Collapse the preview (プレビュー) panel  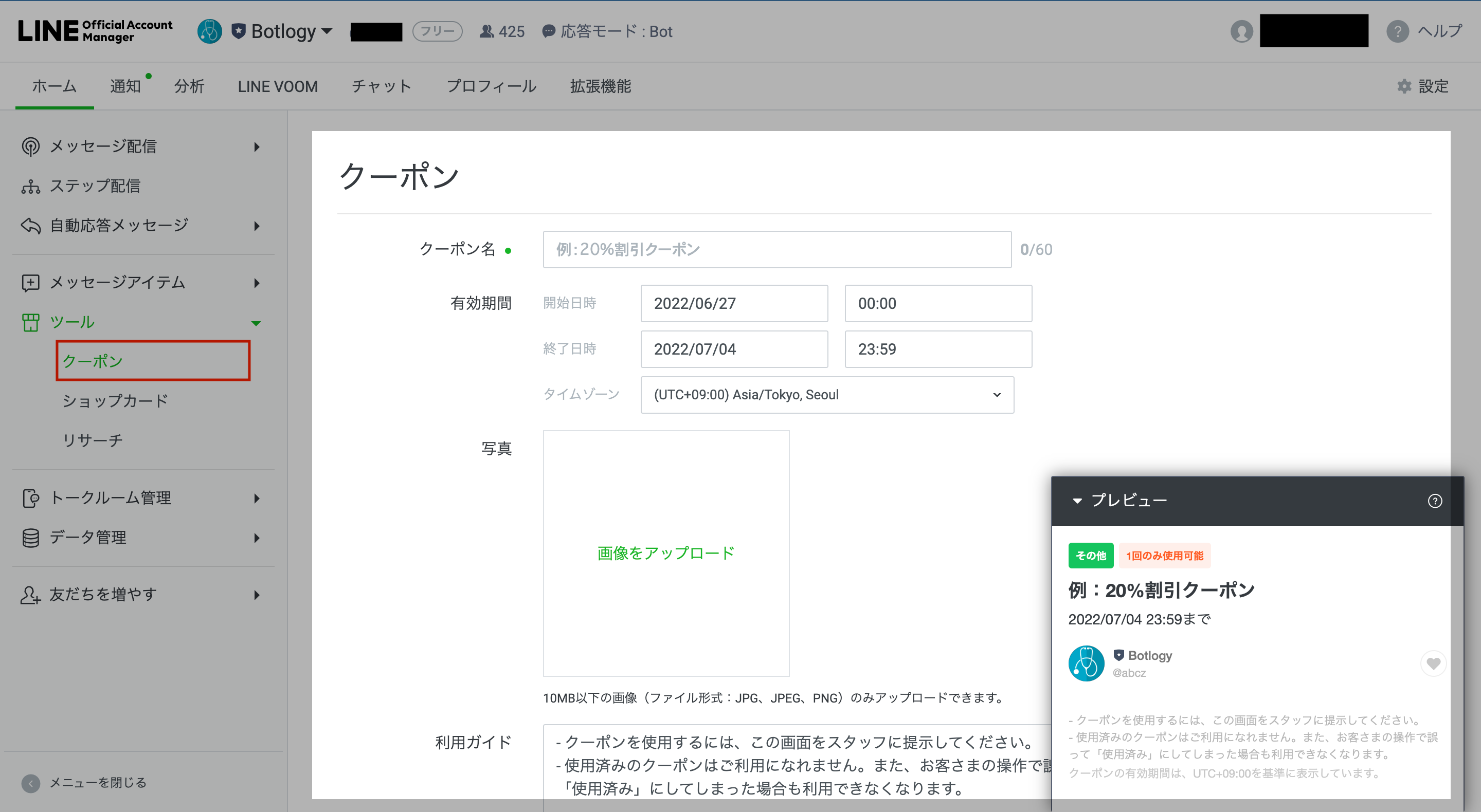pyautogui.click(x=1077, y=501)
